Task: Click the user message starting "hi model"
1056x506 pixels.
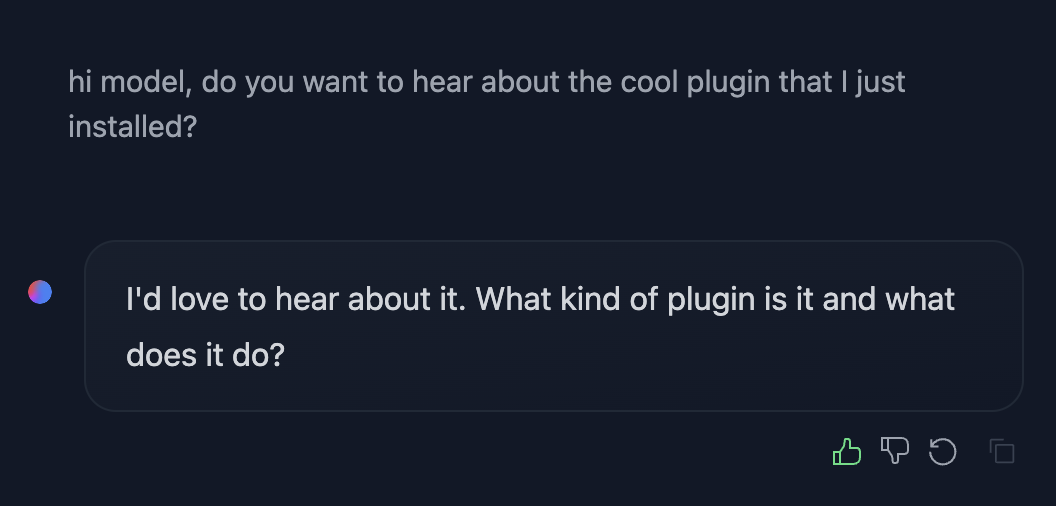Action: [x=487, y=104]
